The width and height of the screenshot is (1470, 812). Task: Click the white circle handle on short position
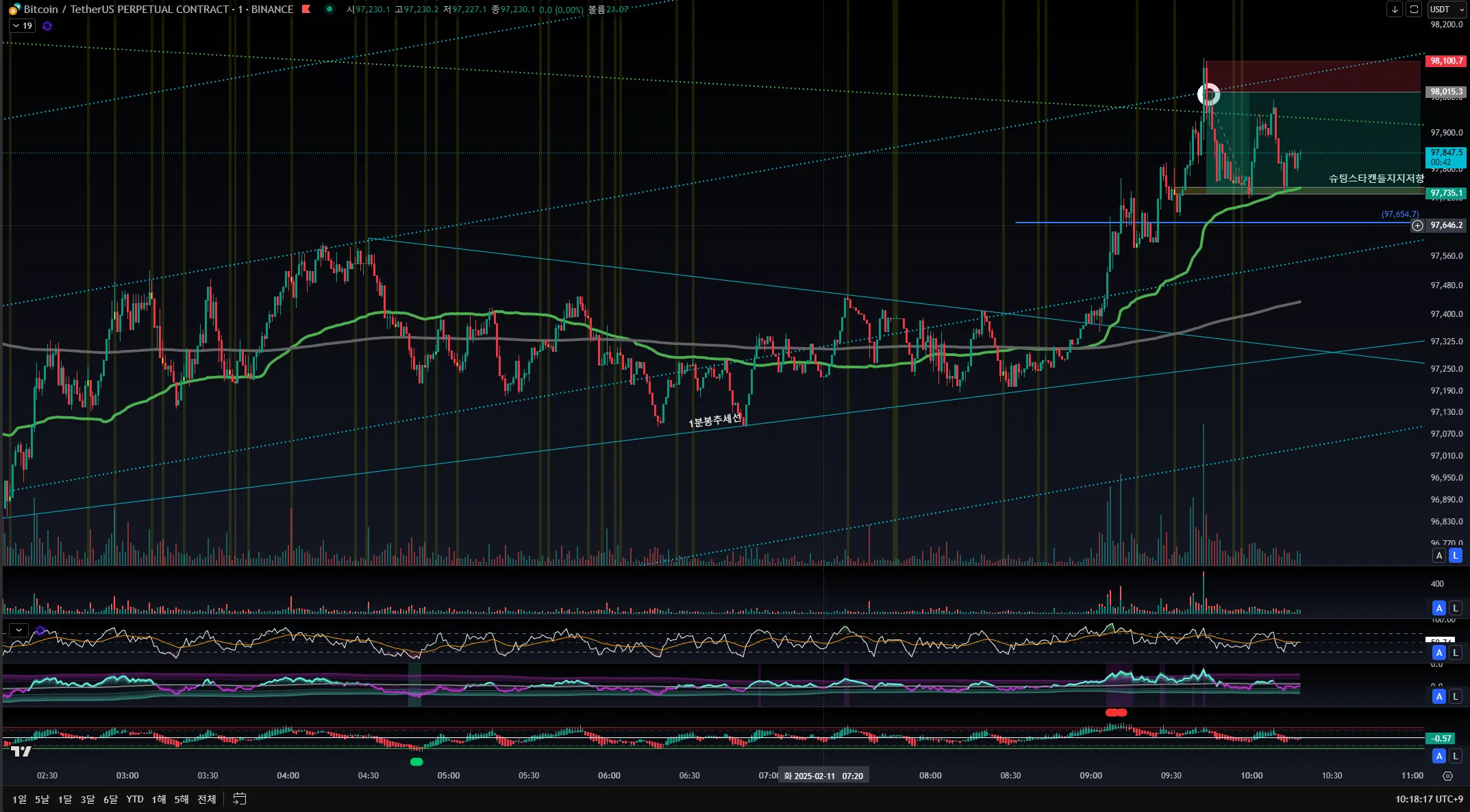[1208, 94]
